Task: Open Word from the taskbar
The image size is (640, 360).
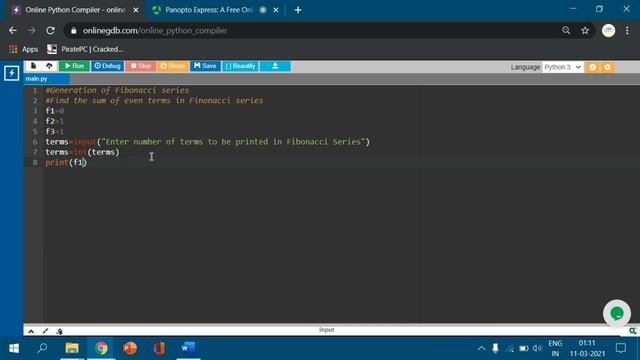Action: [188, 348]
